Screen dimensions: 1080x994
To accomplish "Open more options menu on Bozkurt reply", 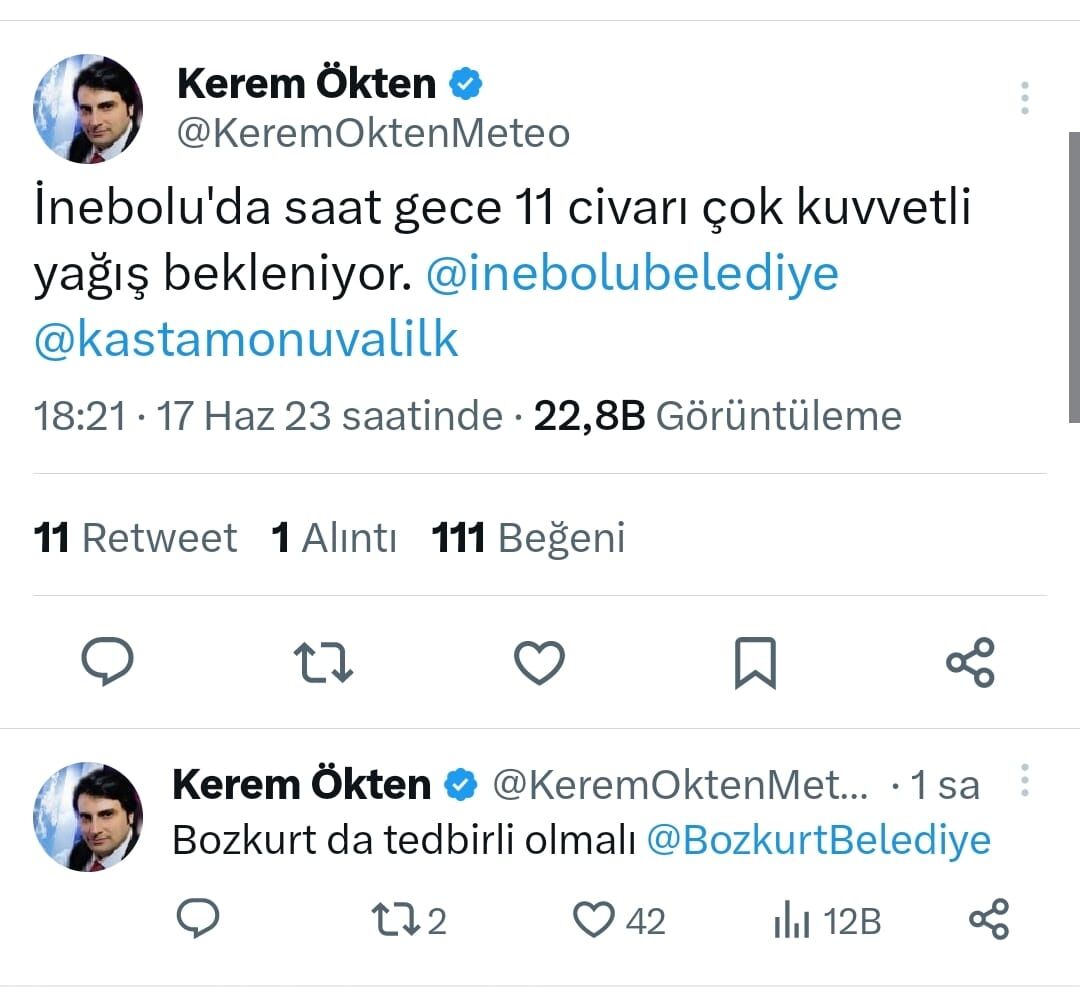I will coord(1024,780).
